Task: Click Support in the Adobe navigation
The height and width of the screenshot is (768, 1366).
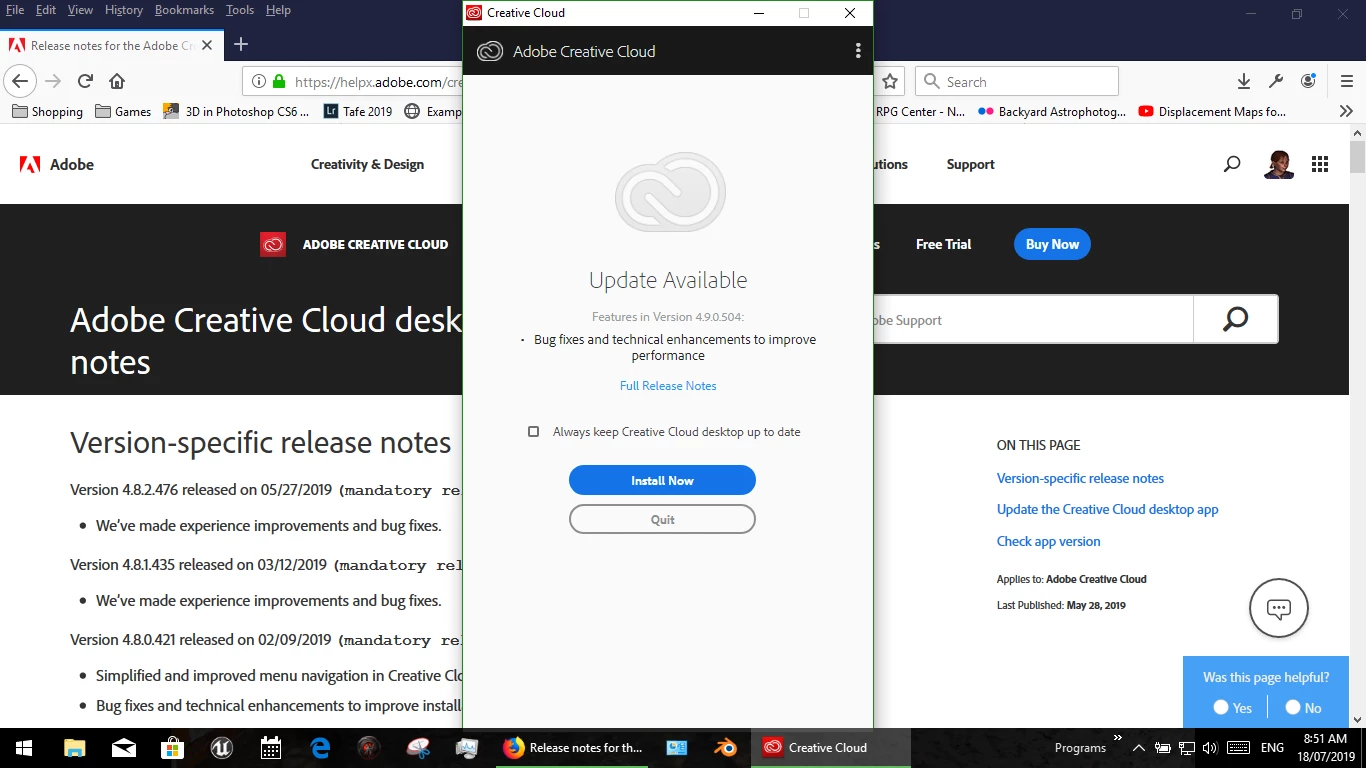Action: pos(970,165)
